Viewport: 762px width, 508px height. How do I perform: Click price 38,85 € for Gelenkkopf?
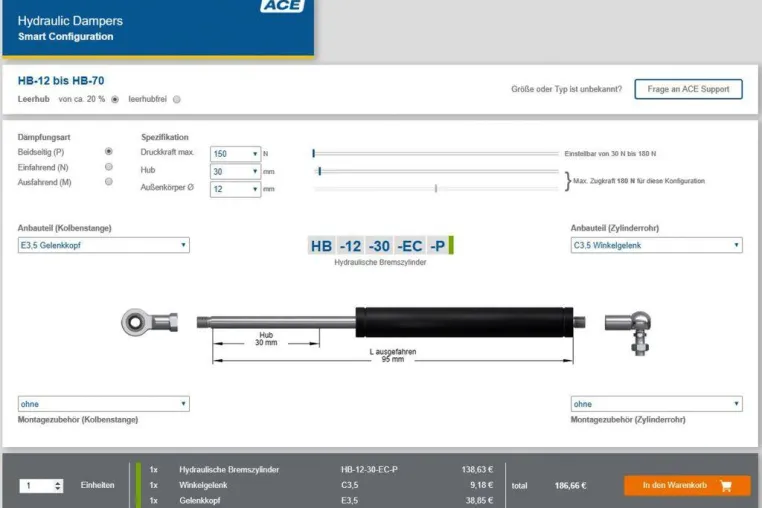pyautogui.click(x=479, y=500)
